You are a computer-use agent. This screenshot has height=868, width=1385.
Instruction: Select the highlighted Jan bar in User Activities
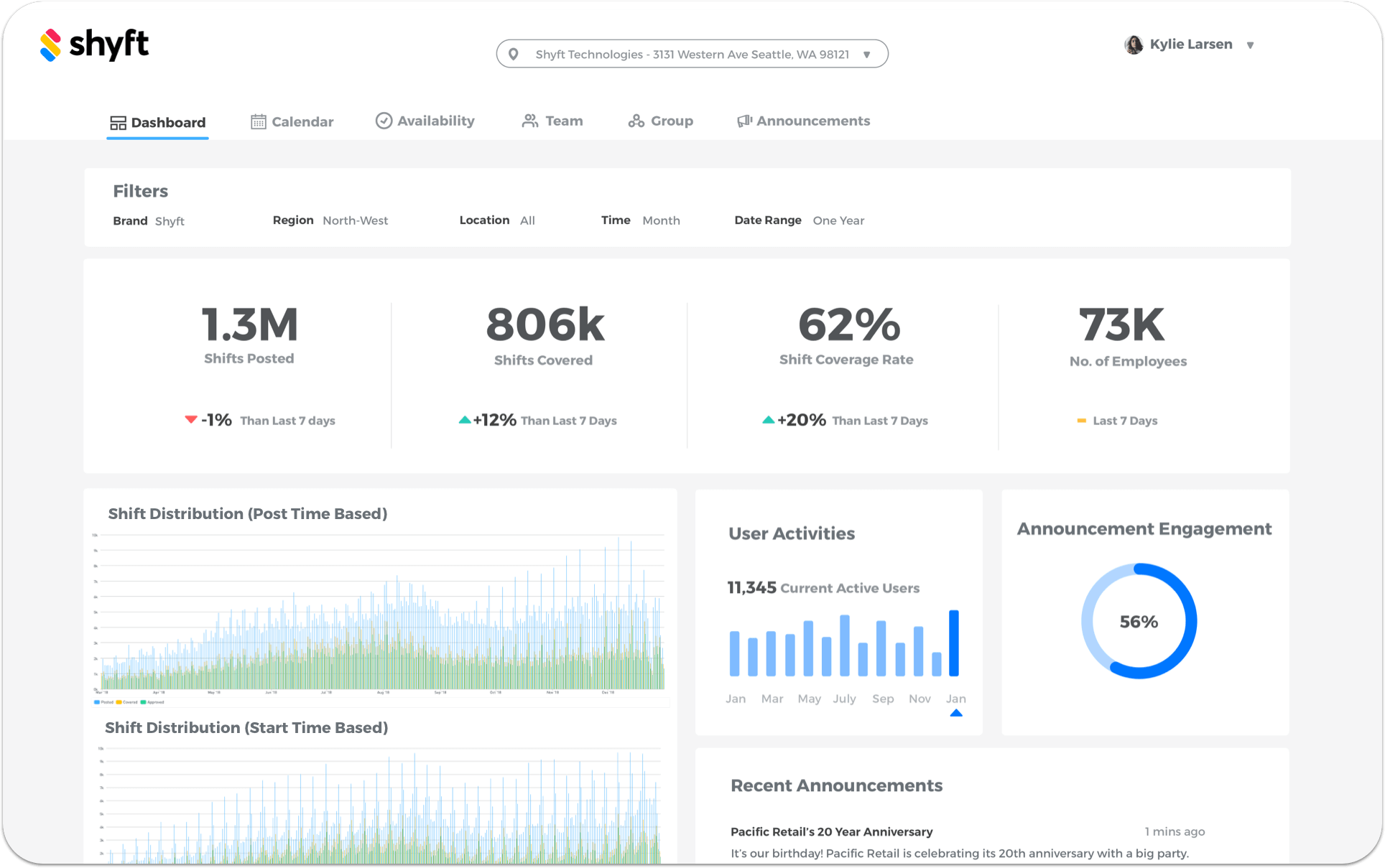(954, 643)
